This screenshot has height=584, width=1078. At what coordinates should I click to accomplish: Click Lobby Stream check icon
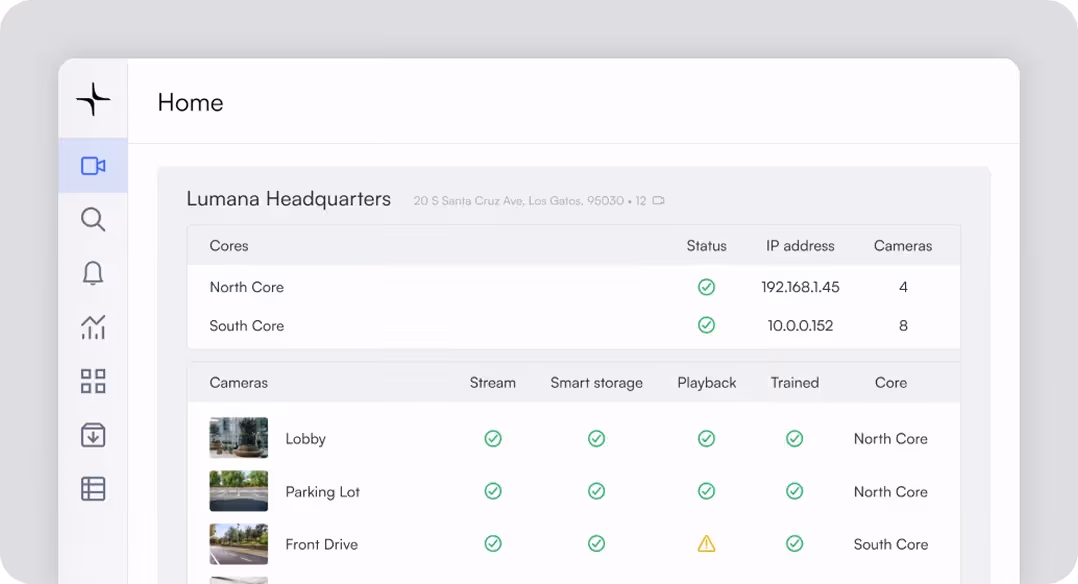[x=493, y=438]
